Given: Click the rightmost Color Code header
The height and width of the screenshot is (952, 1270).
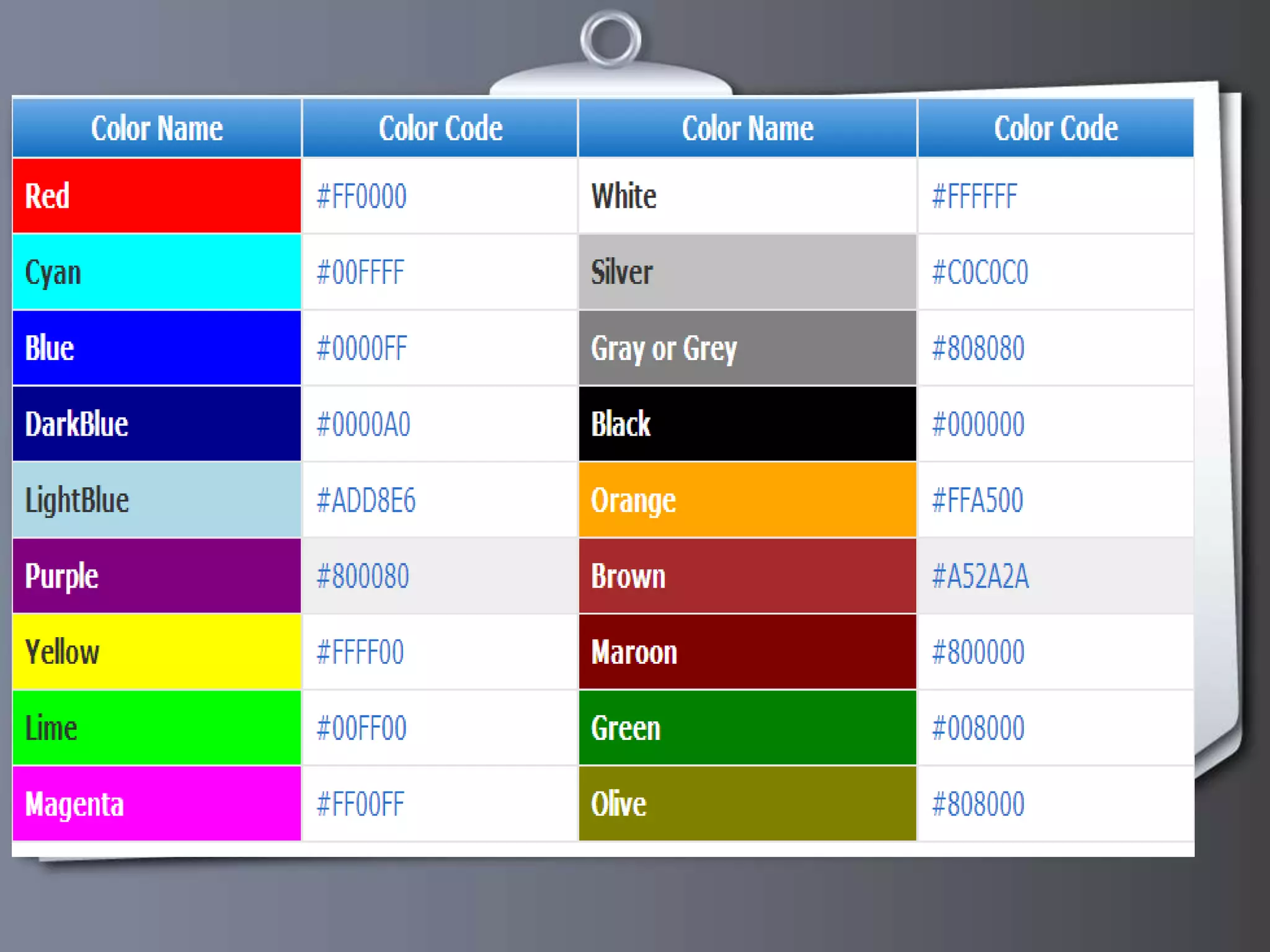Looking at the screenshot, I should pos(1055,128).
